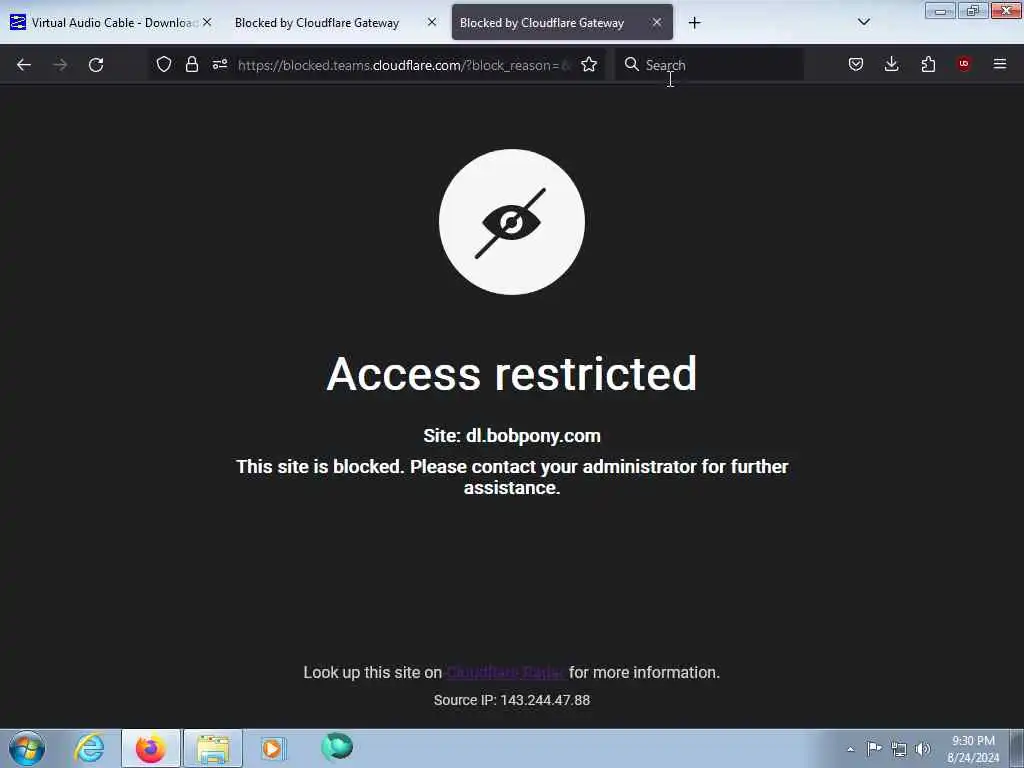This screenshot has height=768, width=1024.
Task: Open Action Center flag icon
Action: (874, 748)
